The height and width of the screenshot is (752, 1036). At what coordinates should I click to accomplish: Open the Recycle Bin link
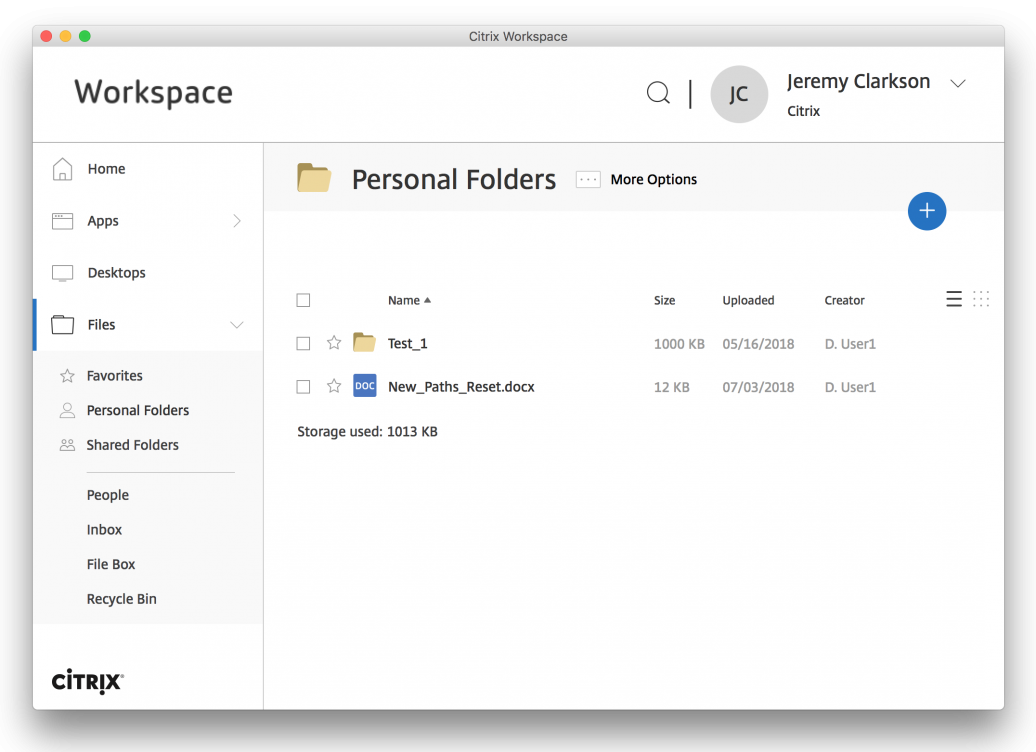[x=121, y=599]
